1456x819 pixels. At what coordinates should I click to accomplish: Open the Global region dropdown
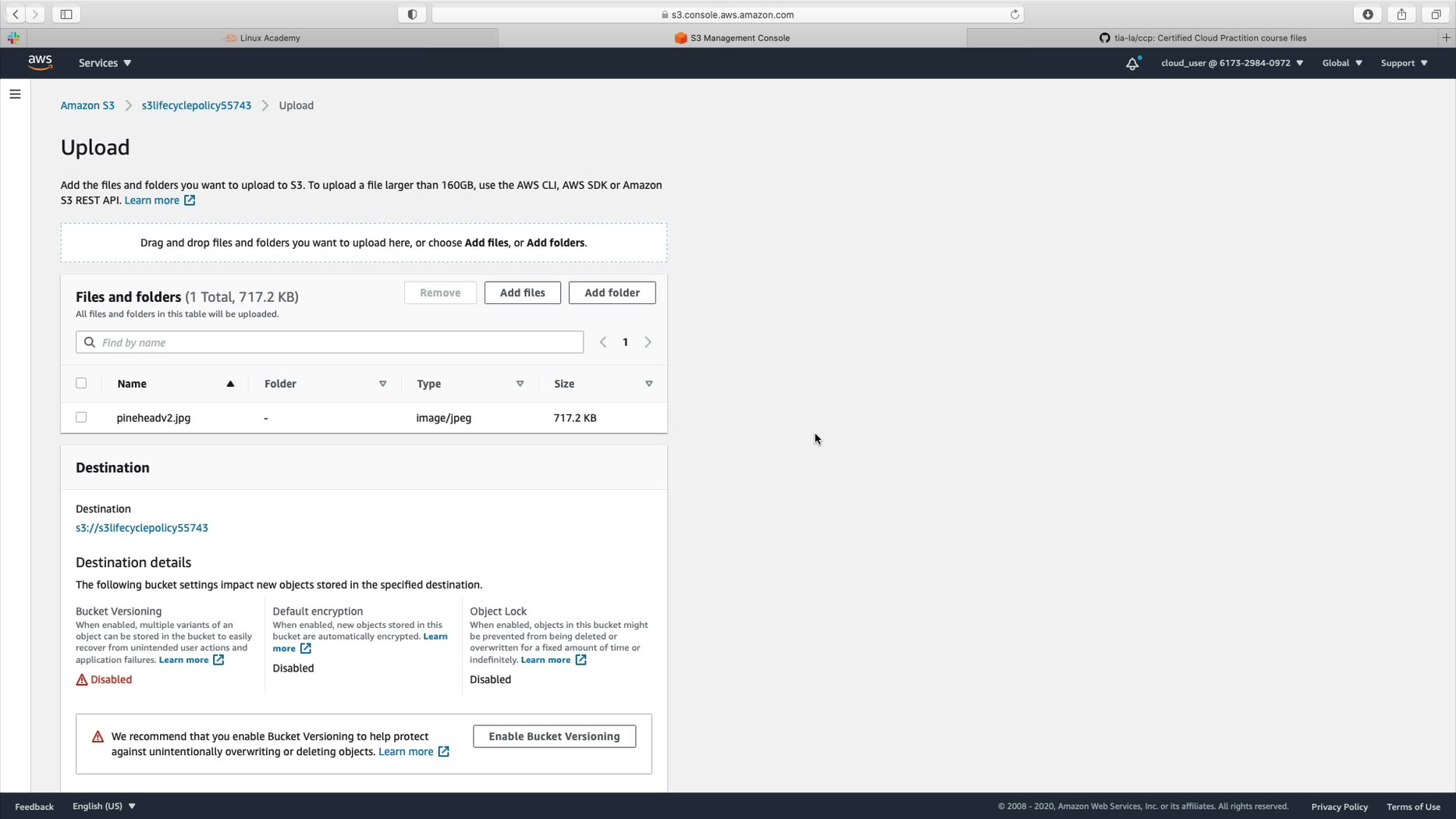point(1342,63)
